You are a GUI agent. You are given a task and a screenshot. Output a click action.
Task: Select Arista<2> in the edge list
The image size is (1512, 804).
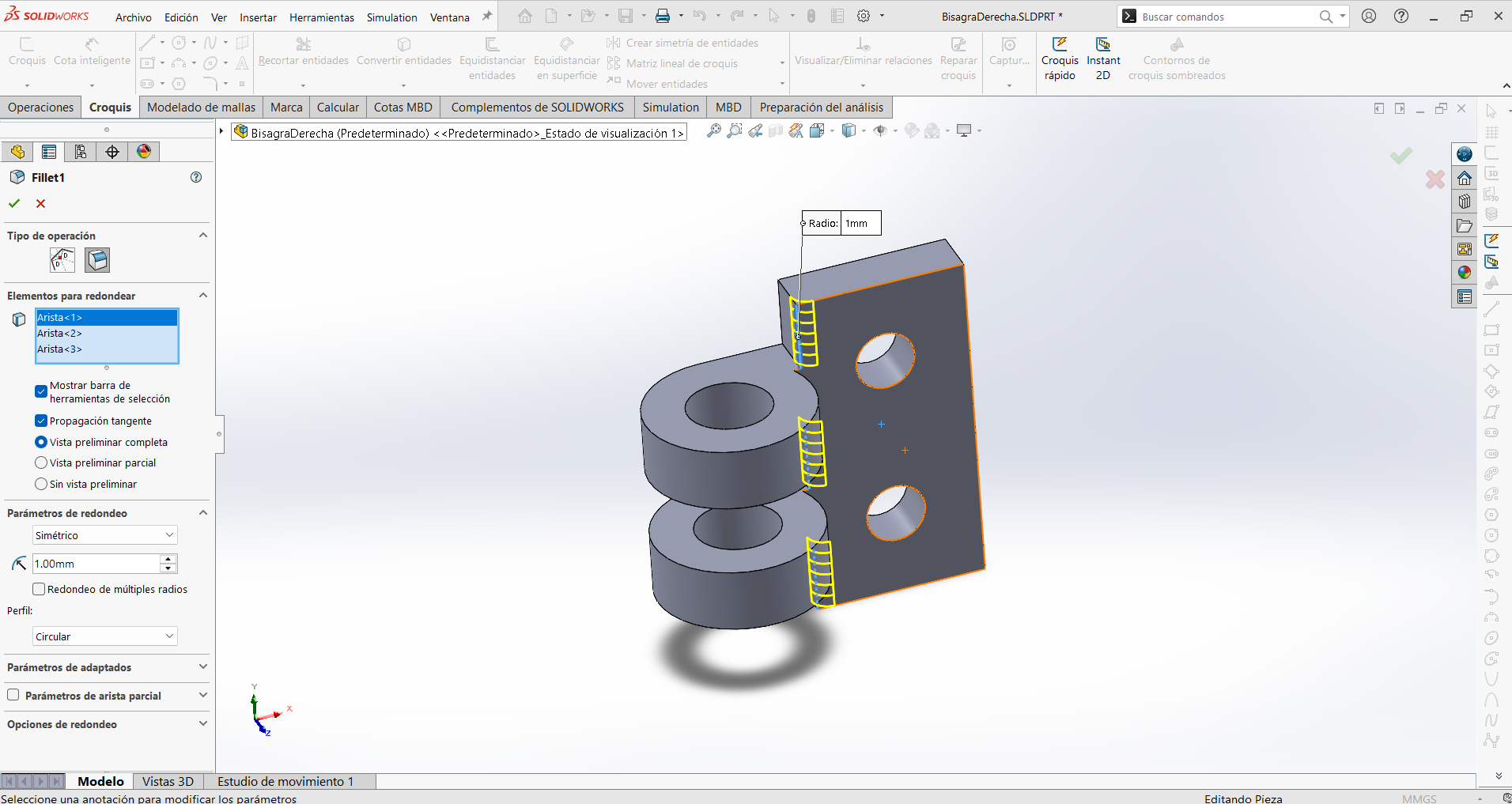pos(107,333)
